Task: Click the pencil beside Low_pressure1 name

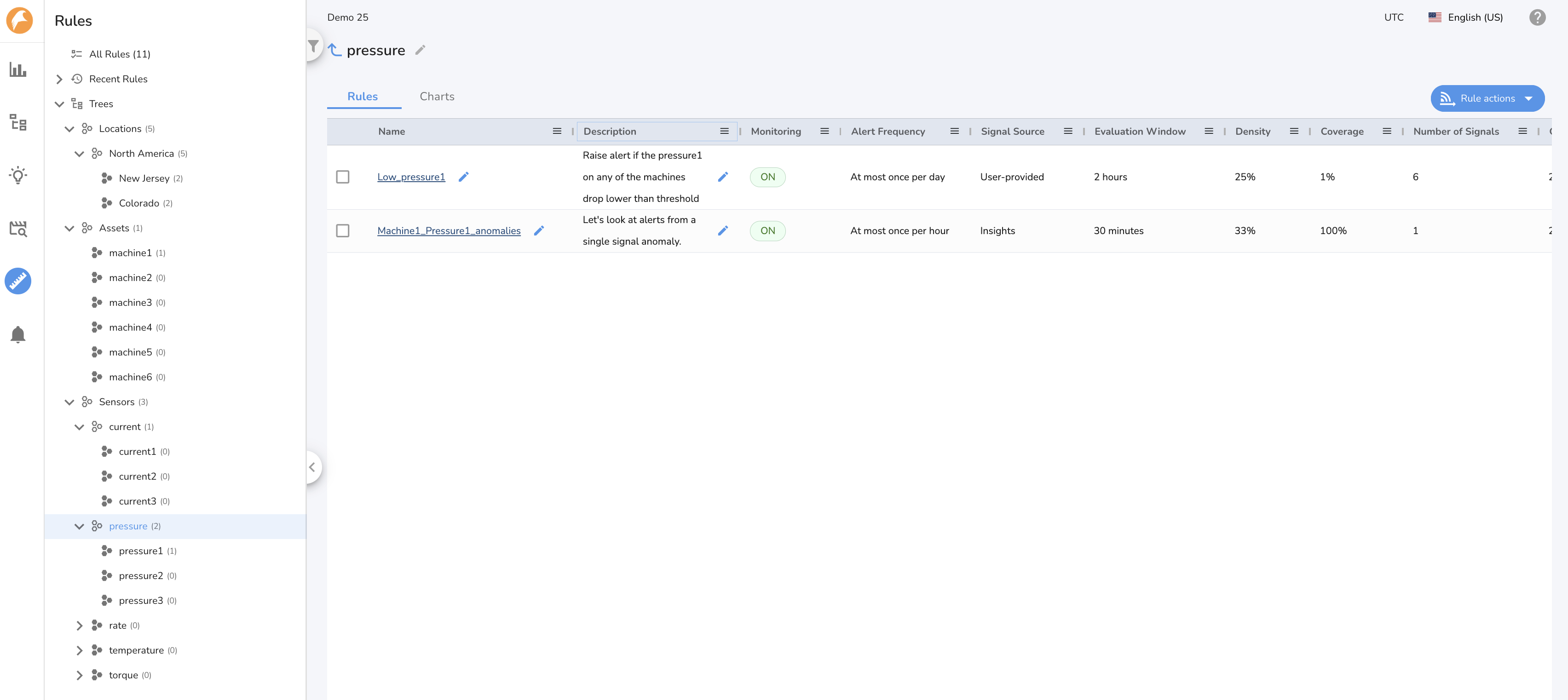Action: (464, 177)
